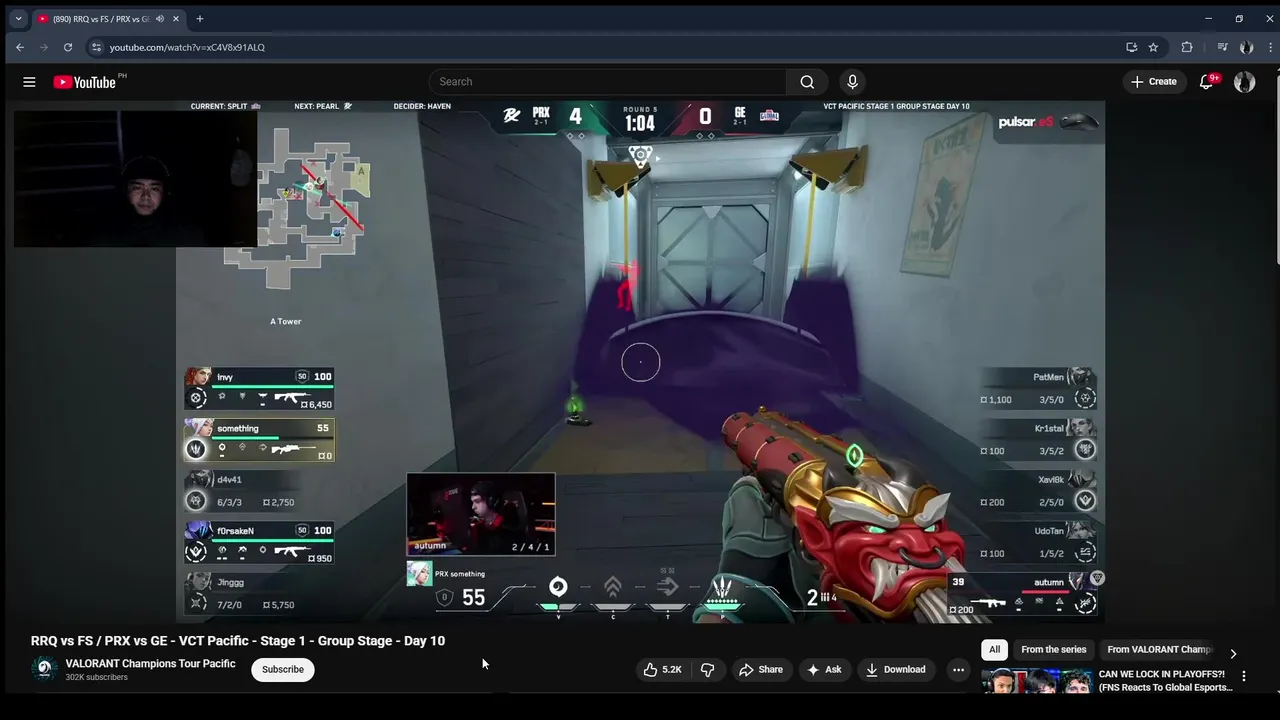Select the All filter chip
Screen dimensions: 1280x720
[x=994, y=649]
